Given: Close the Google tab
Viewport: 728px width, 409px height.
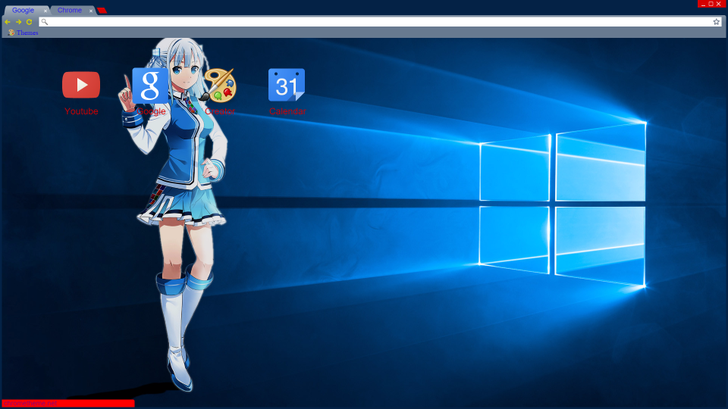Looking at the screenshot, I should [x=45, y=10].
